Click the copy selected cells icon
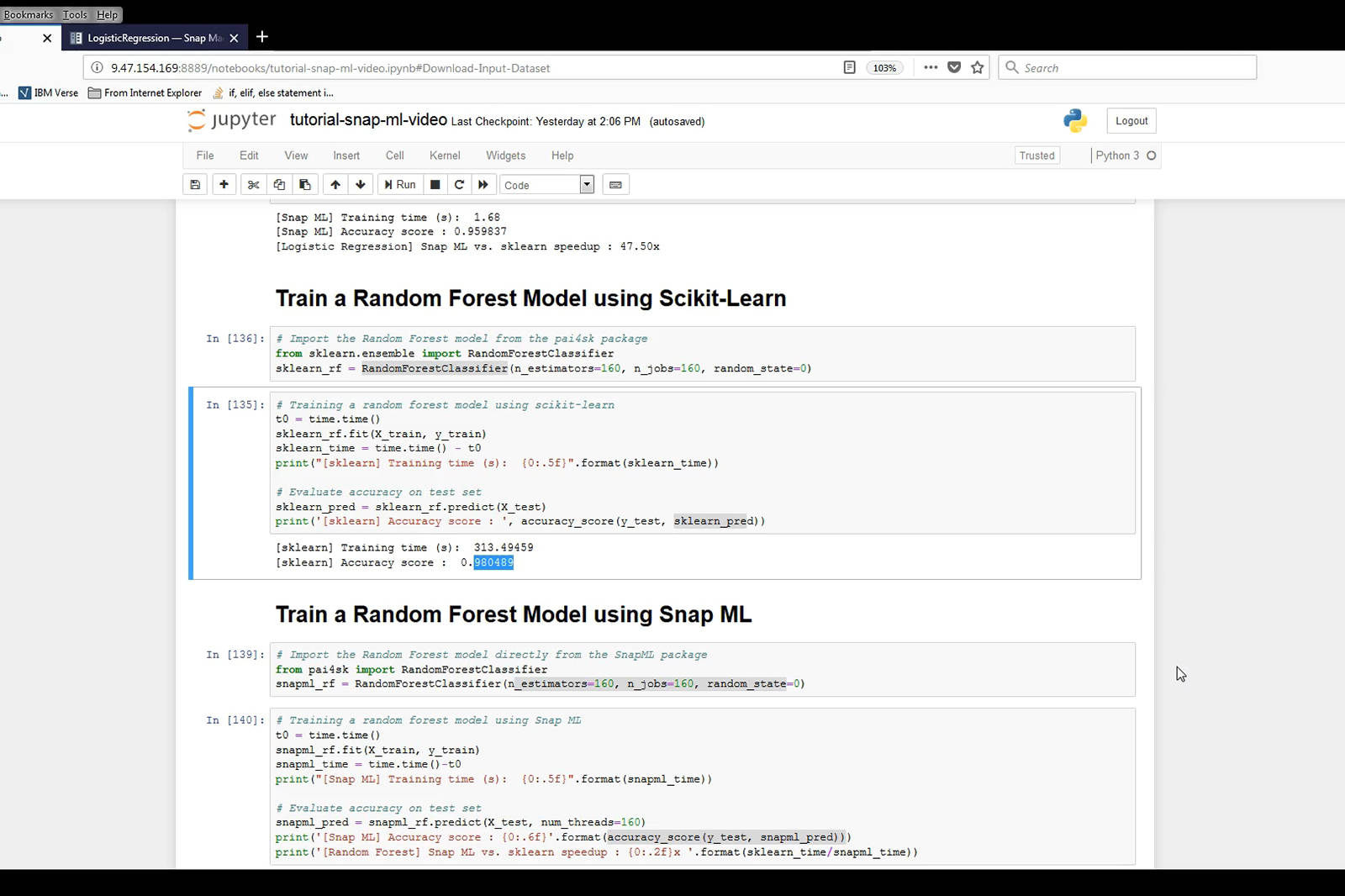This screenshot has height=896, width=1345. (x=279, y=185)
